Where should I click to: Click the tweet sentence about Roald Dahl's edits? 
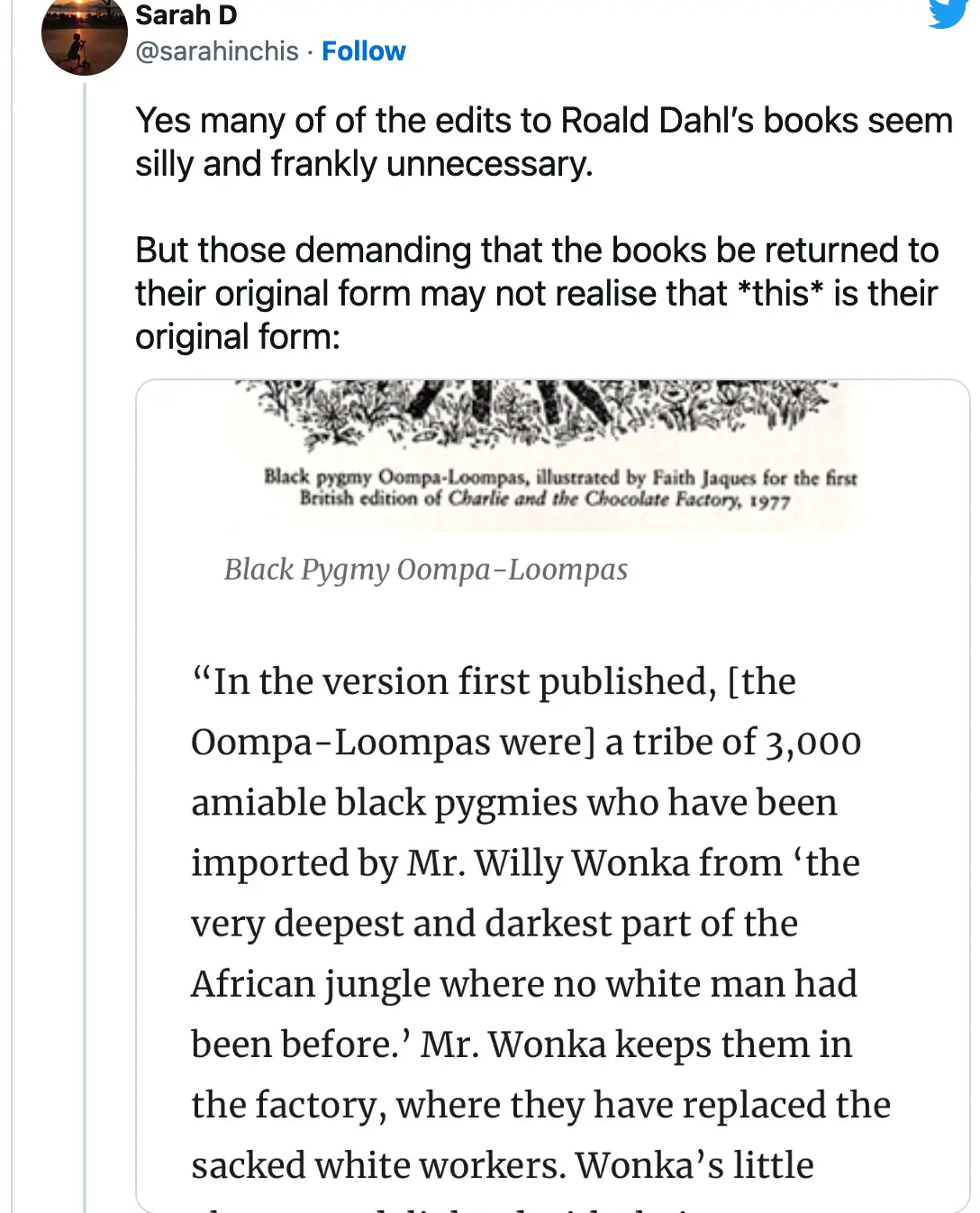[543, 121]
